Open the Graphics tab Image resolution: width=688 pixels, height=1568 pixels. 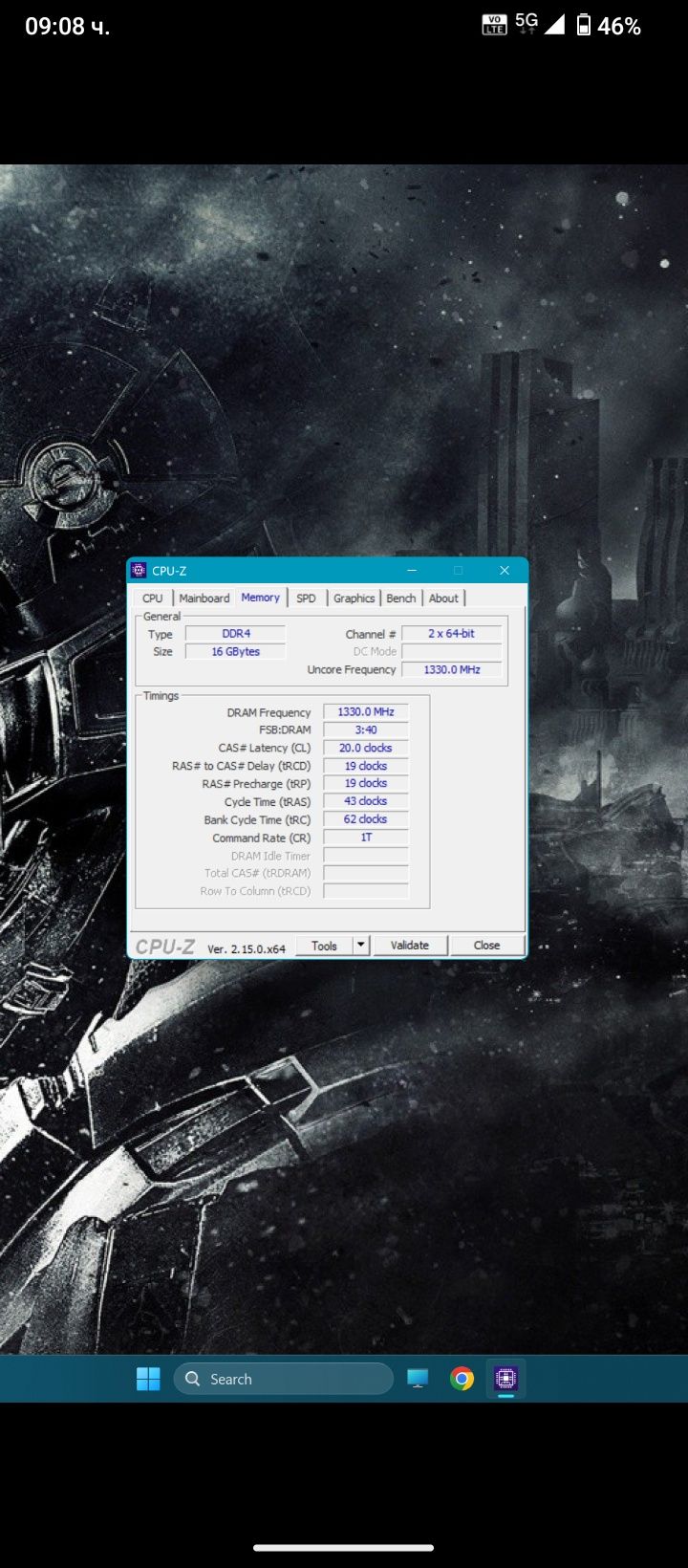355,599
